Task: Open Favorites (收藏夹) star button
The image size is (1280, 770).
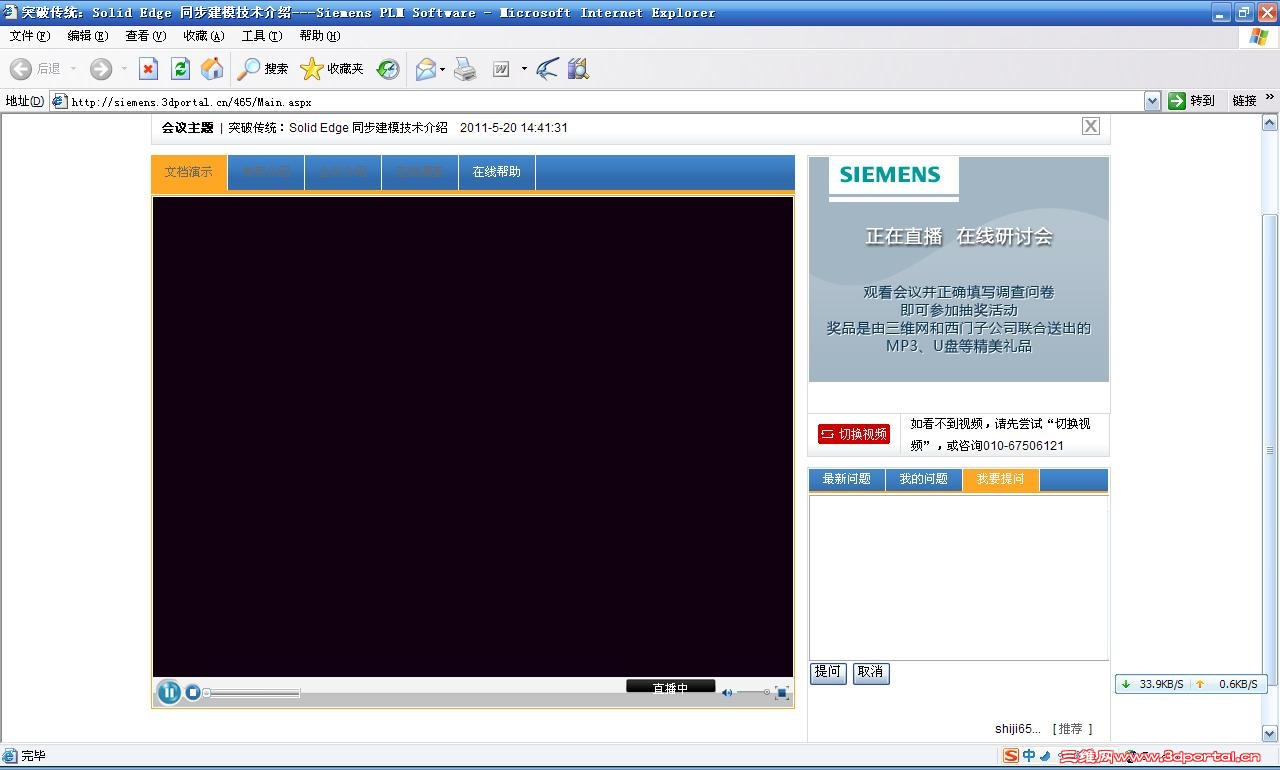Action: click(332, 69)
